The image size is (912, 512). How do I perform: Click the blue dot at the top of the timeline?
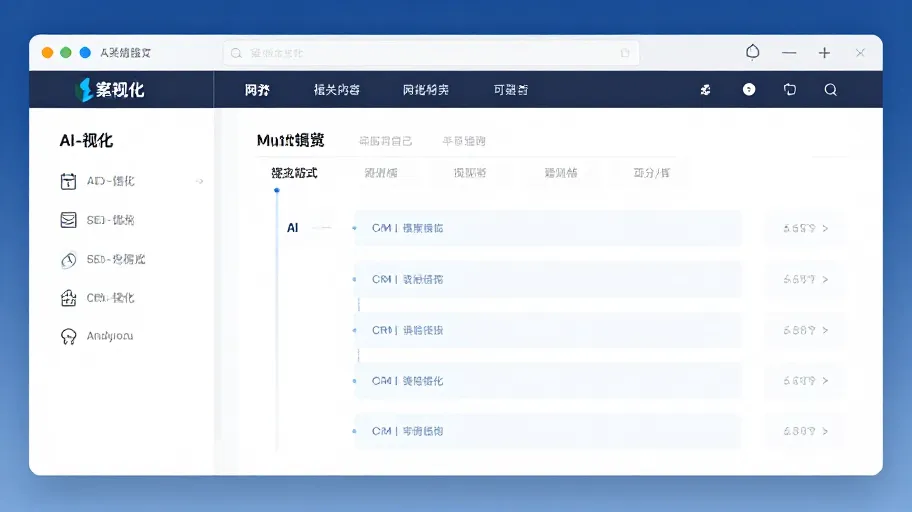click(x=277, y=190)
